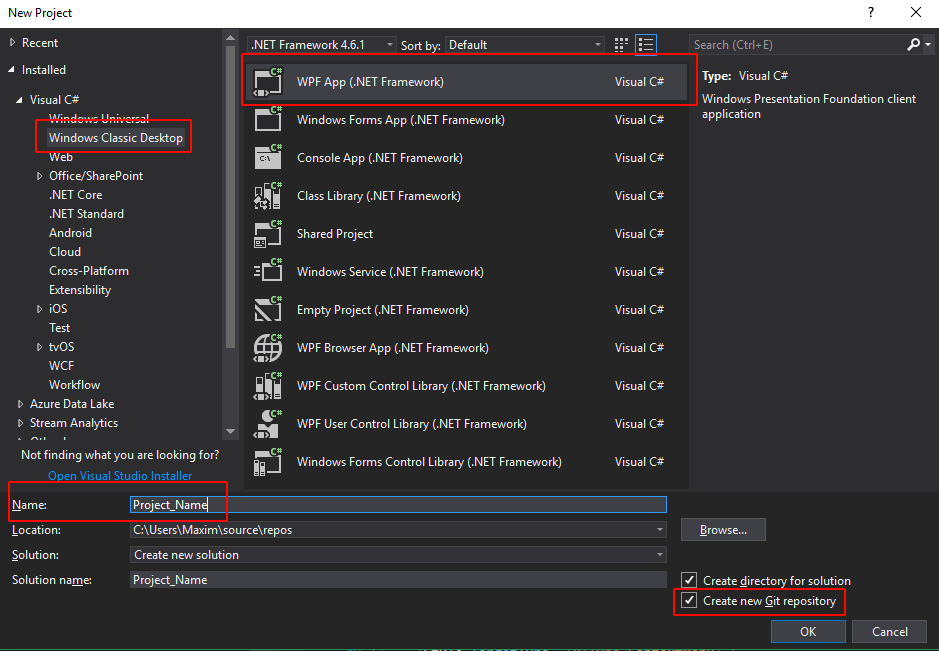The width and height of the screenshot is (939, 651).
Task: Select Console App (.NET Framework) template
Action: tap(467, 158)
